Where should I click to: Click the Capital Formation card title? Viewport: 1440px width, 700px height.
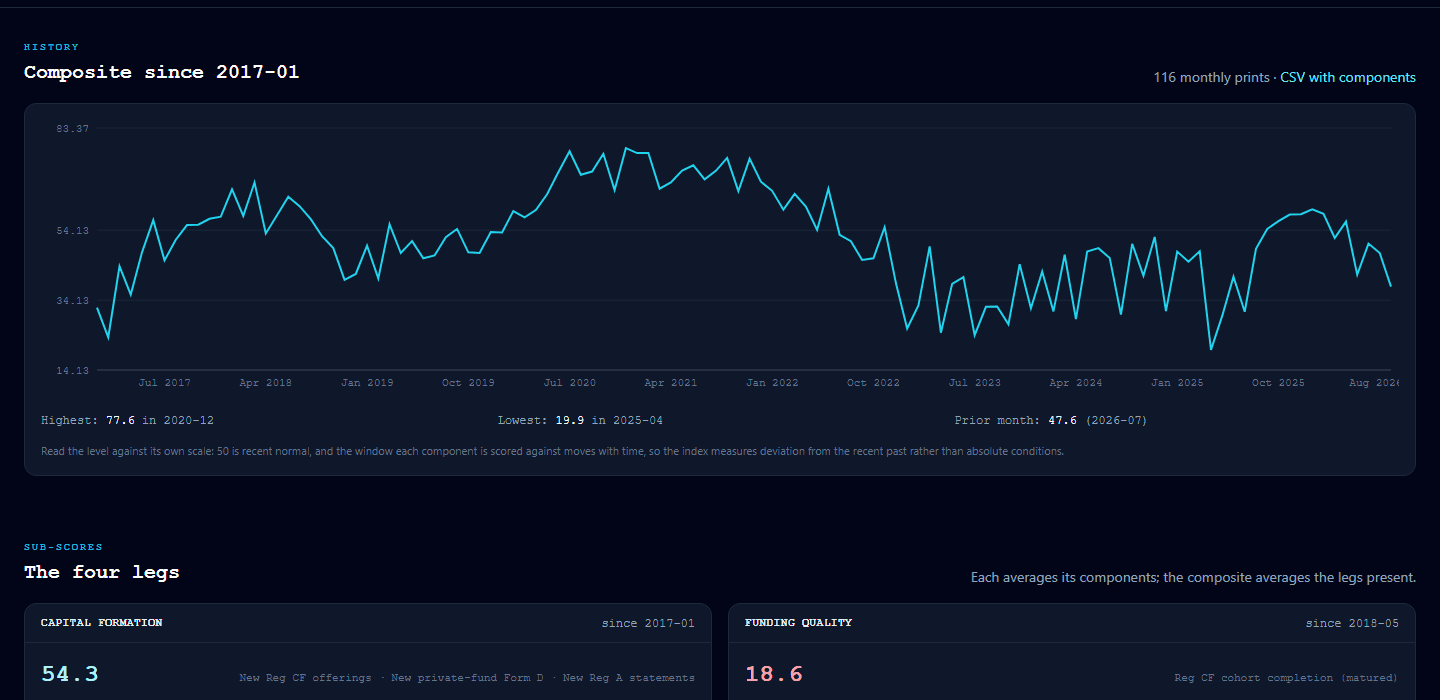[101, 623]
